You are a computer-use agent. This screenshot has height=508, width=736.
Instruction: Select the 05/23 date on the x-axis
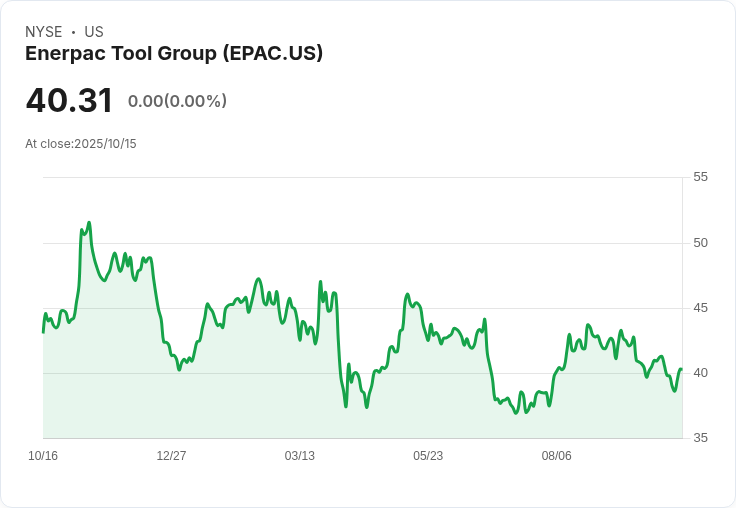click(x=428, y=456)
